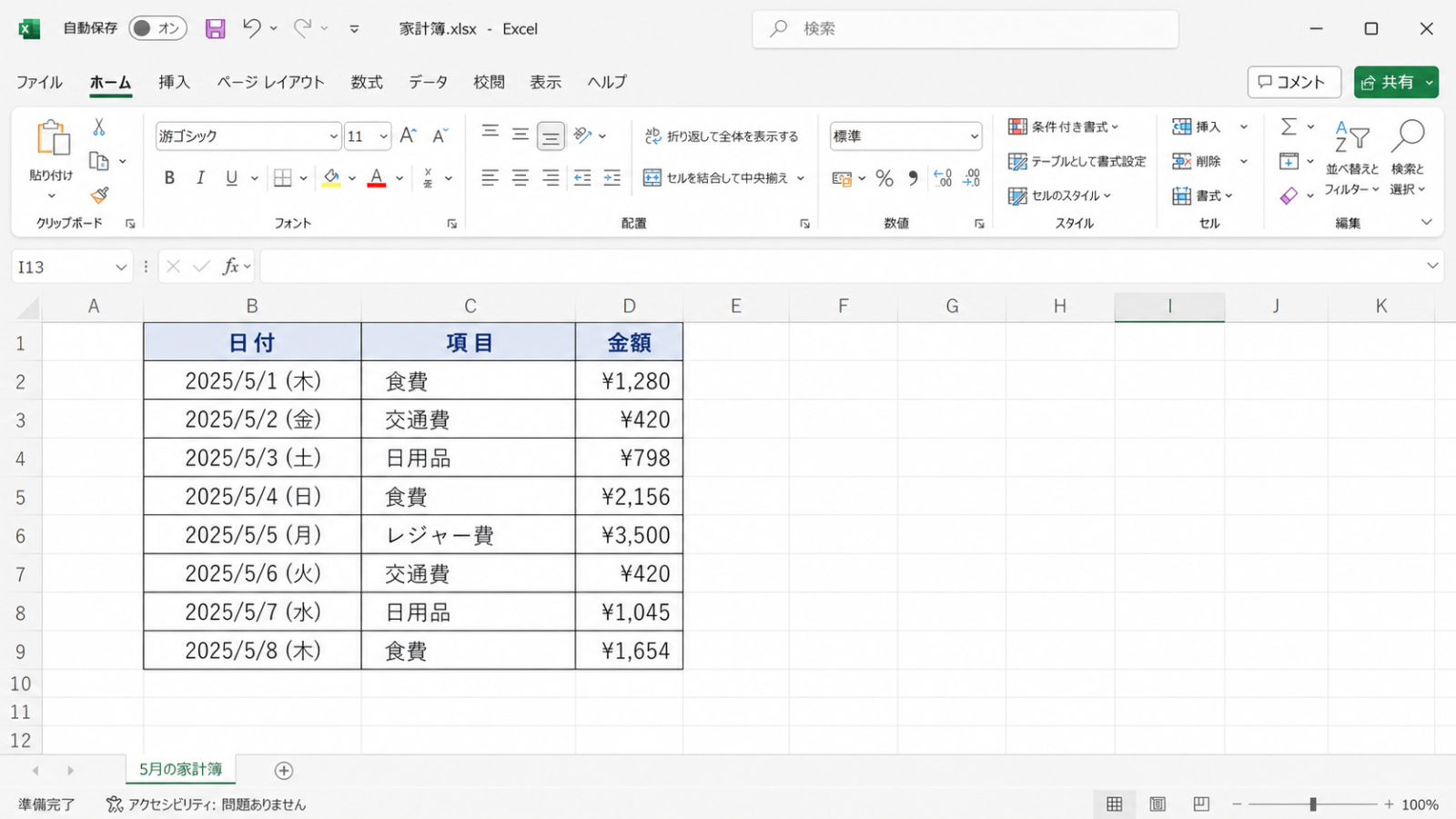
Task: Click the borders grid icon
Action: click(283, 177)
